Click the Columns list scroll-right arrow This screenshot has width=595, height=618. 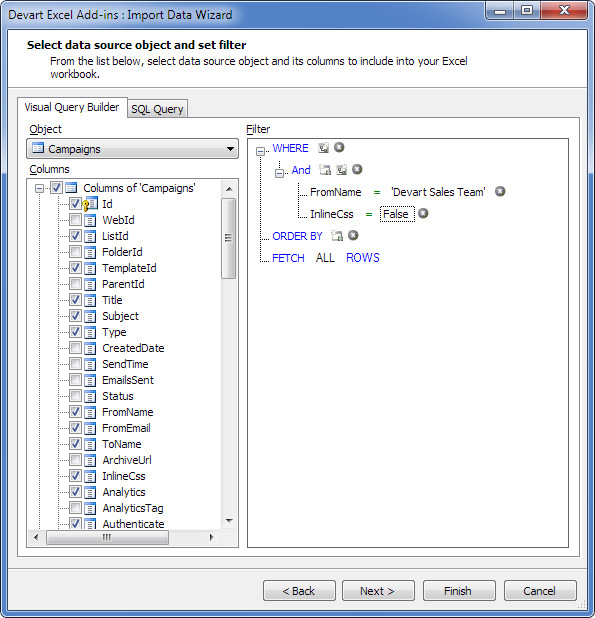[x=211, y=537]
